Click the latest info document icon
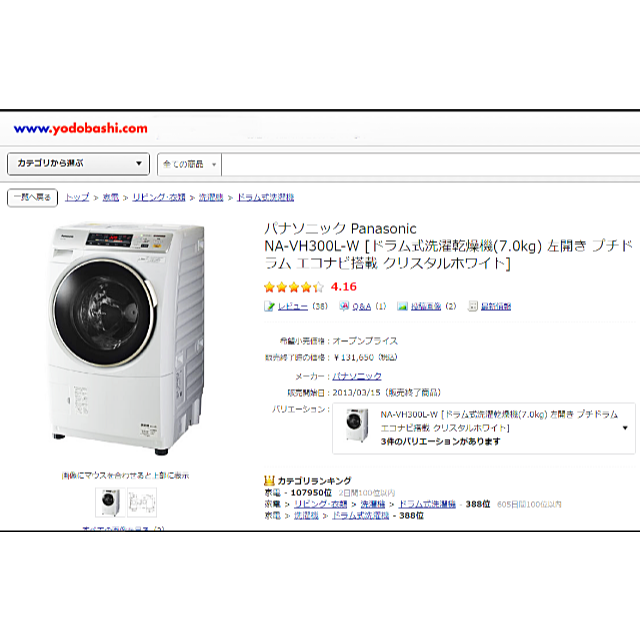The width and height of the screenshot is (640, 640). (473, 306)
